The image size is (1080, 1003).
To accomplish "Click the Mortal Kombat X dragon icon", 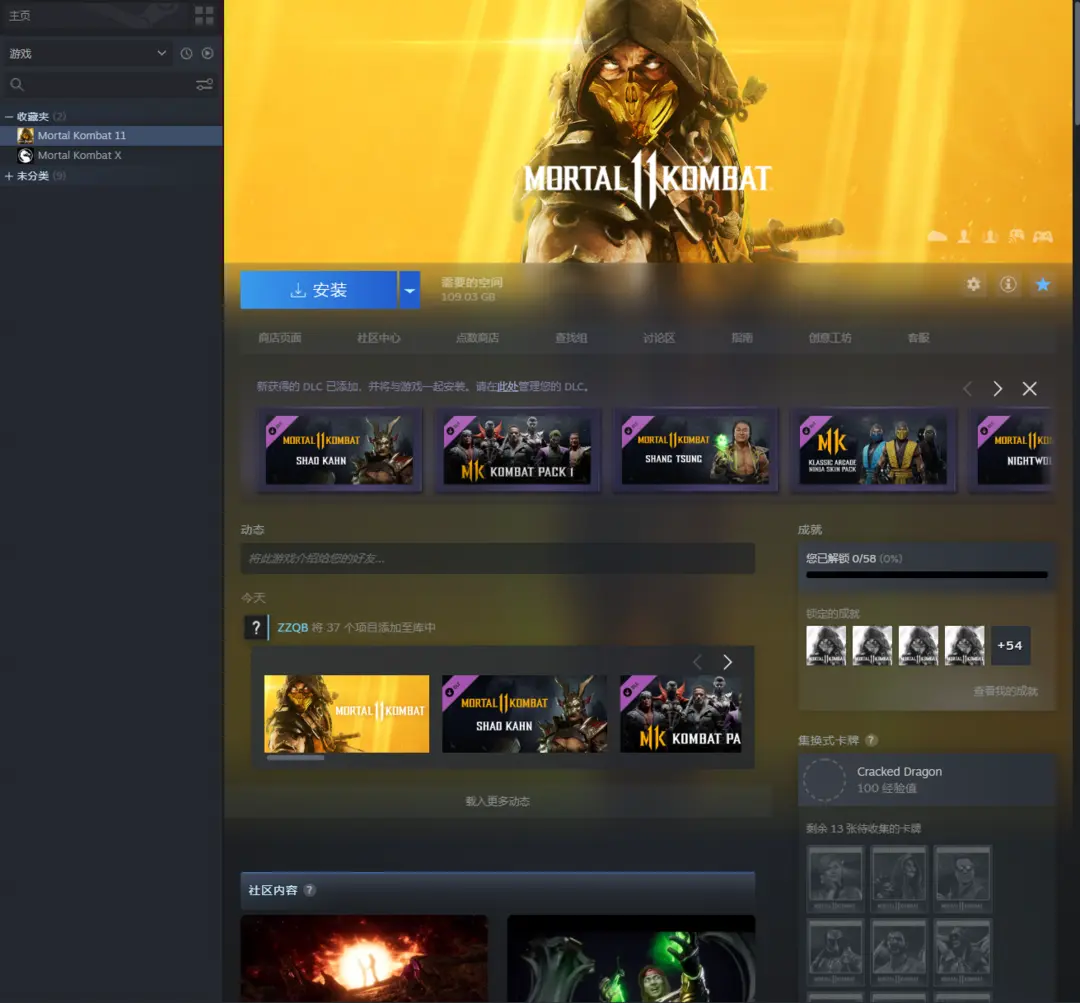I will pos(25,156).
